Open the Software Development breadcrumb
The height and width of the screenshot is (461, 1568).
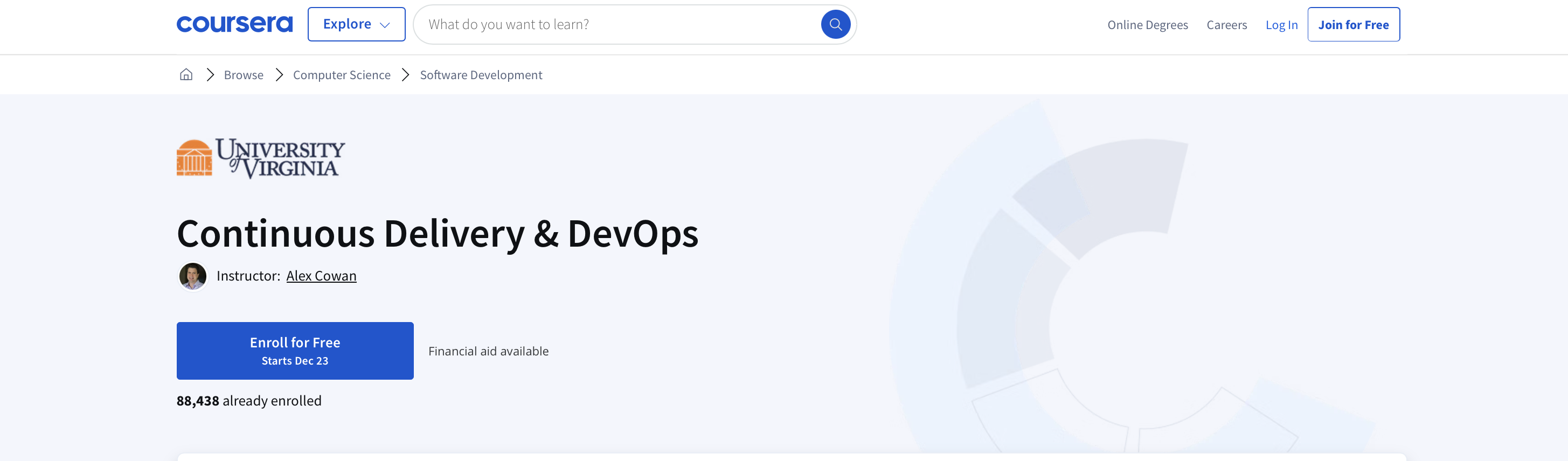pos(481,75)
